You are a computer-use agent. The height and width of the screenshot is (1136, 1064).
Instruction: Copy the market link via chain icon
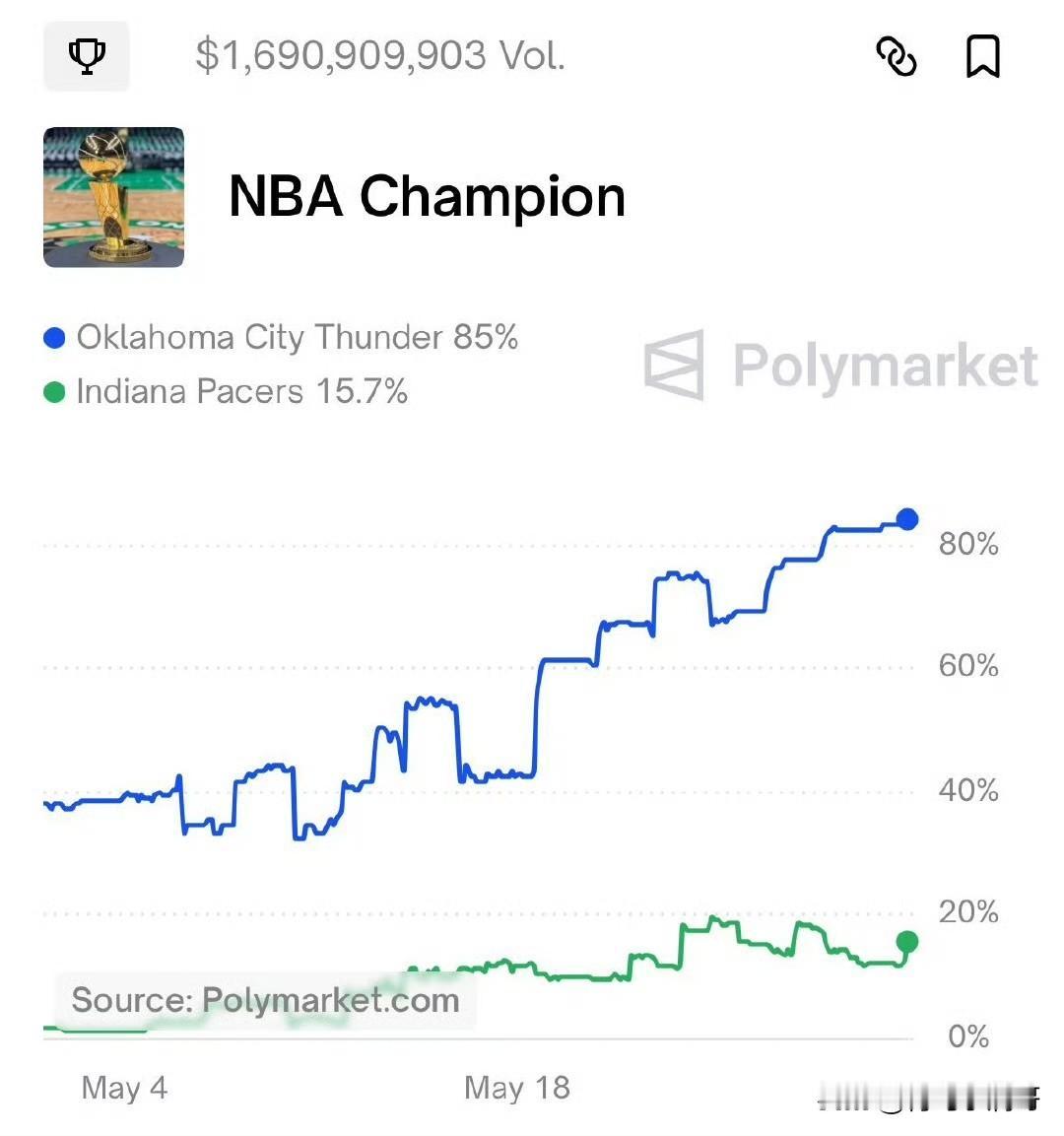(x=897, y=56)
